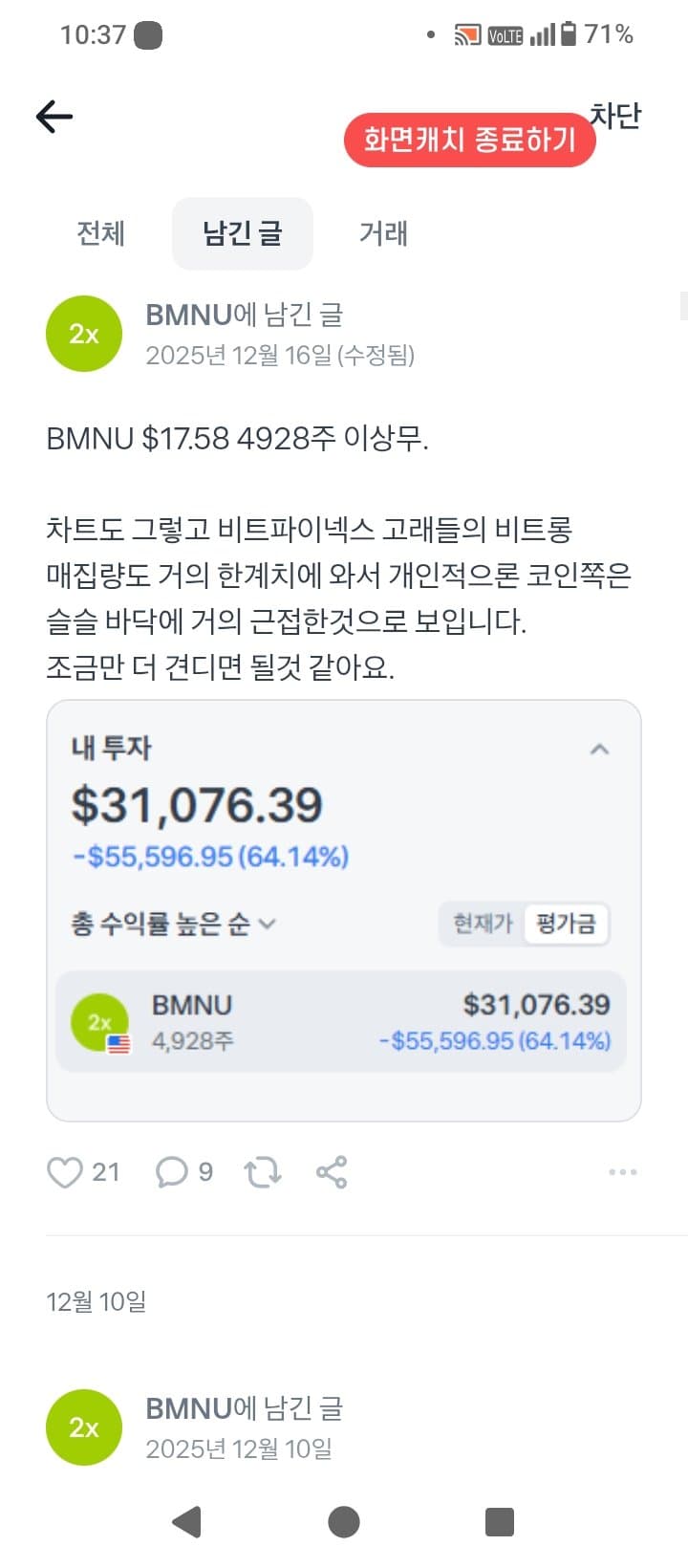Switch price display to 평가금
This screenshot has height=1568, width=688.
566,924
